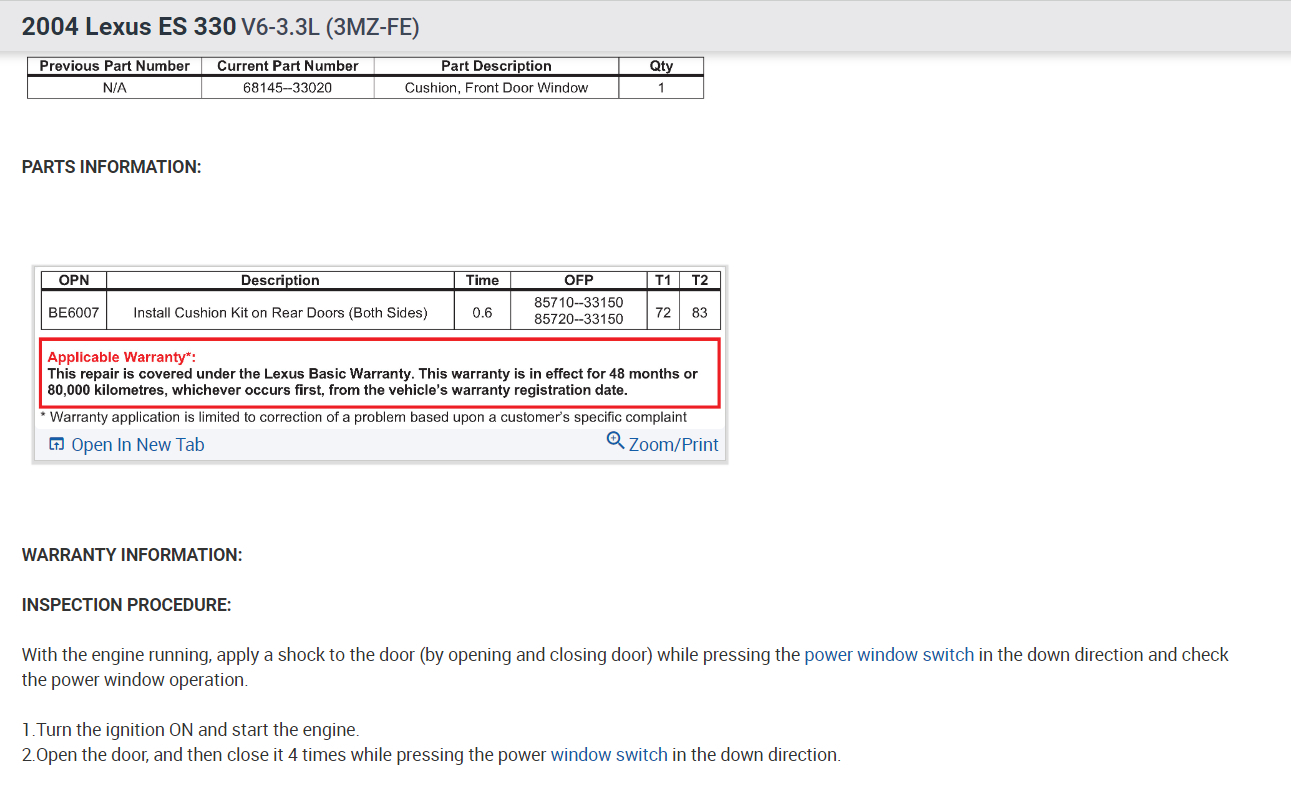Viewport: 1291px width, 789px height.
Task: Select the T1 value 72
Action: (x=663, y=312)
